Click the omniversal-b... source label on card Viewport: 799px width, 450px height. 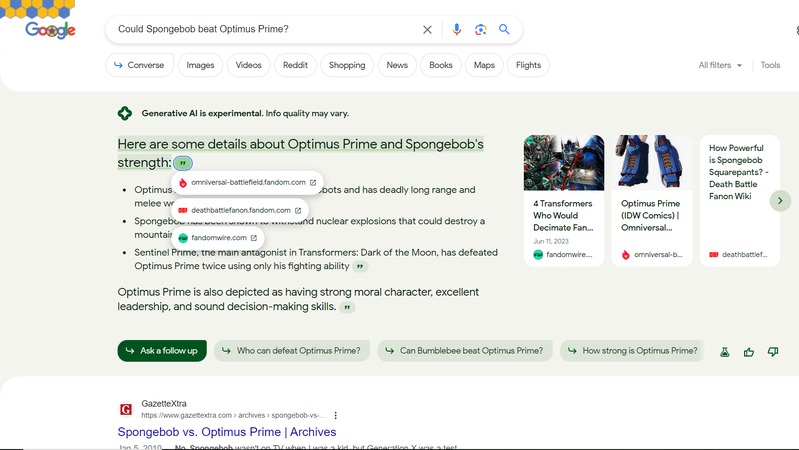[652, 254]
